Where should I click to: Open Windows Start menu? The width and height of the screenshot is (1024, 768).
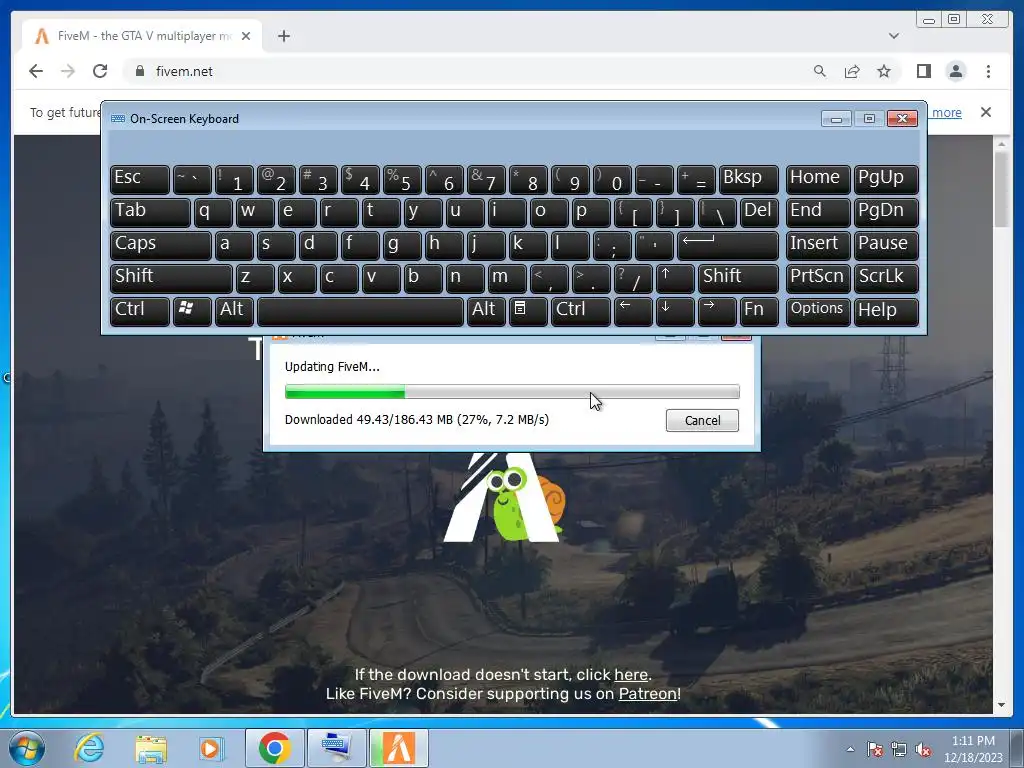27,748
